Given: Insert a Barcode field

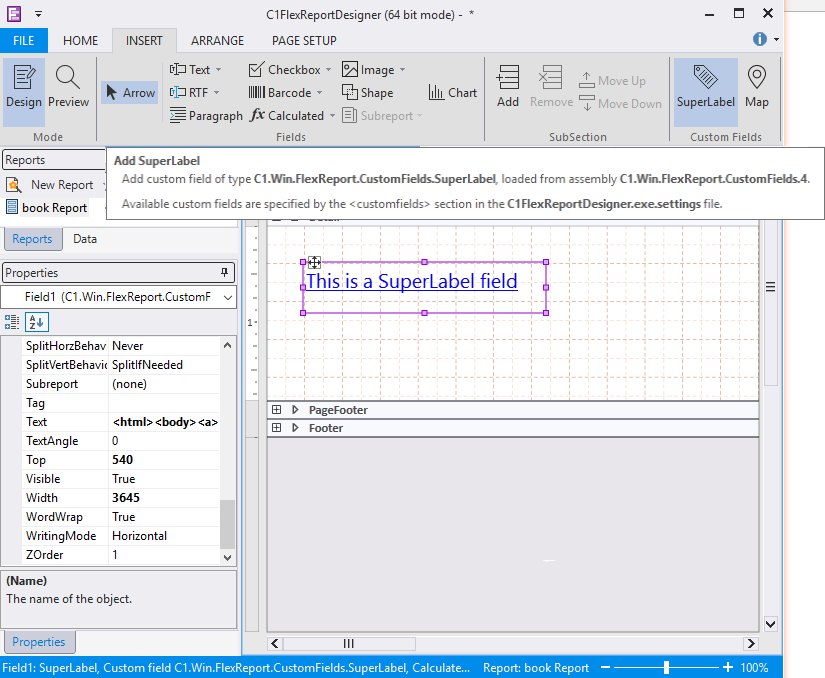Looking at the screenshot, I should [x=280, y=93].
